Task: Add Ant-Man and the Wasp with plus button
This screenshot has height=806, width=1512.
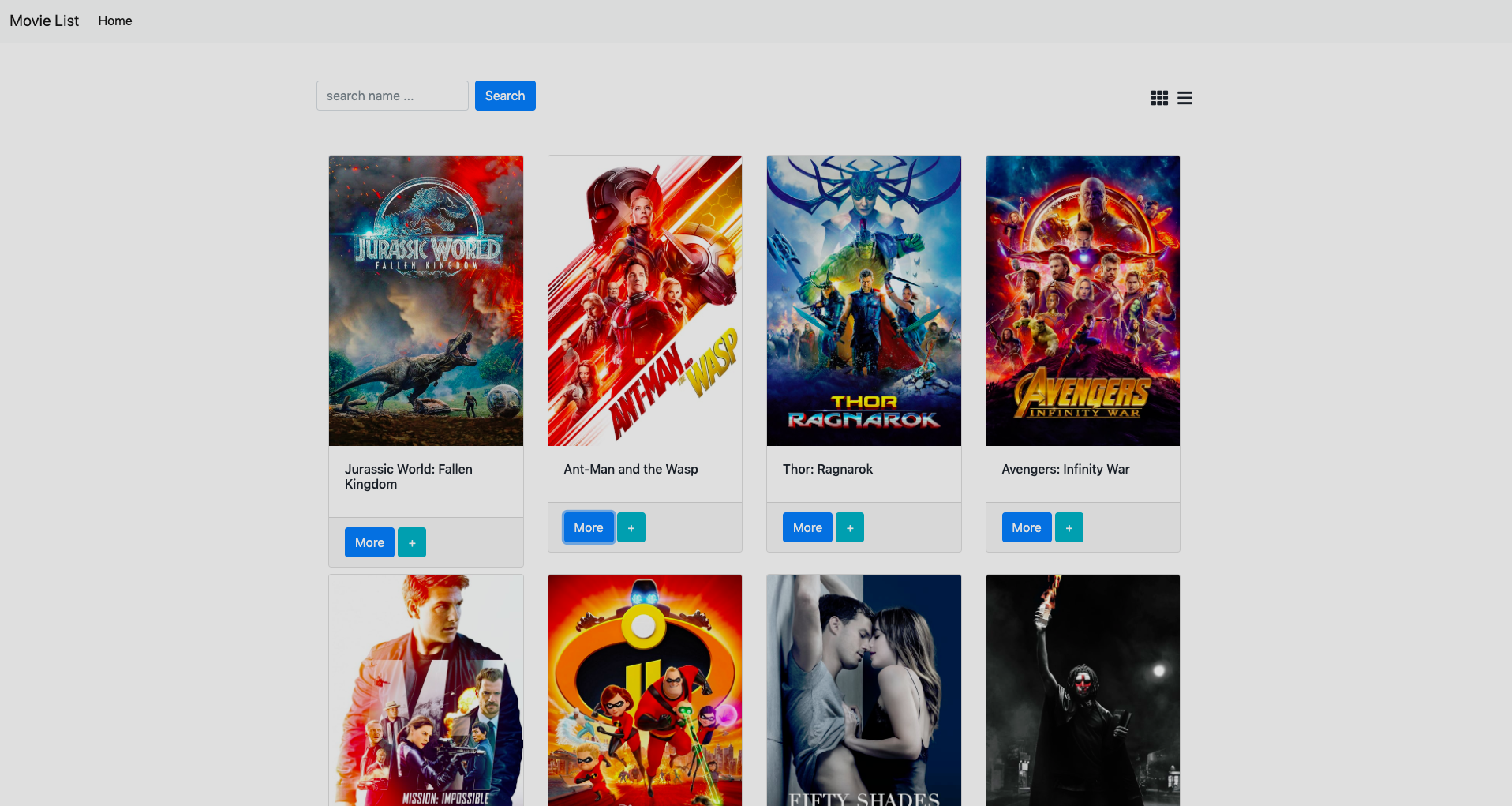Action: pos(631,527)
